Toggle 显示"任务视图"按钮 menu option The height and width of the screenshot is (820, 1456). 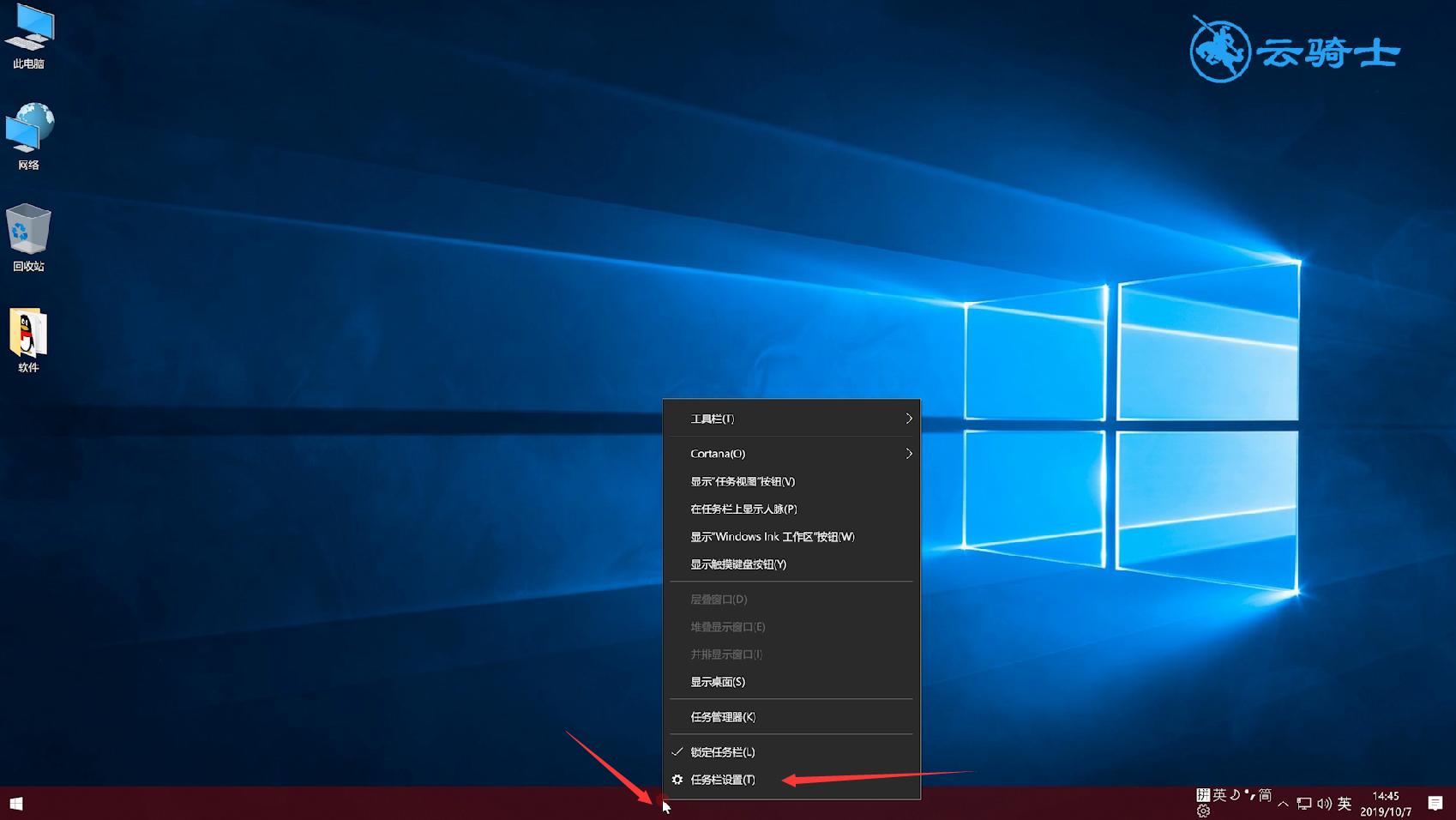click(743, 482)
